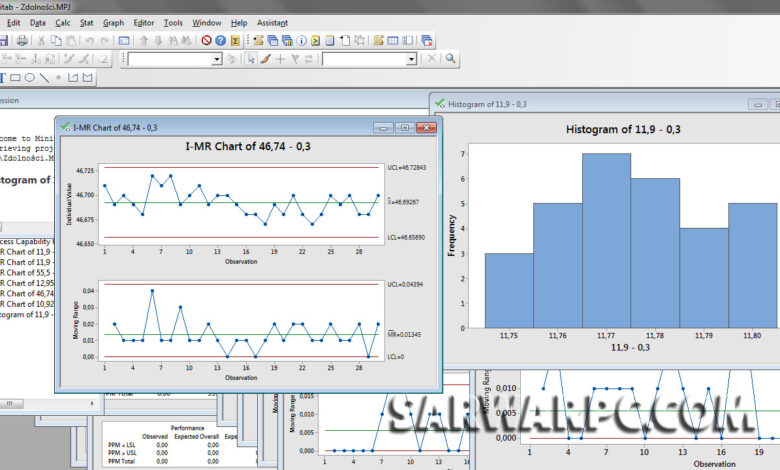This screenshot has width=780, height=470.
Task: Show the current Worksheet window icon
Action: [393, 41]
